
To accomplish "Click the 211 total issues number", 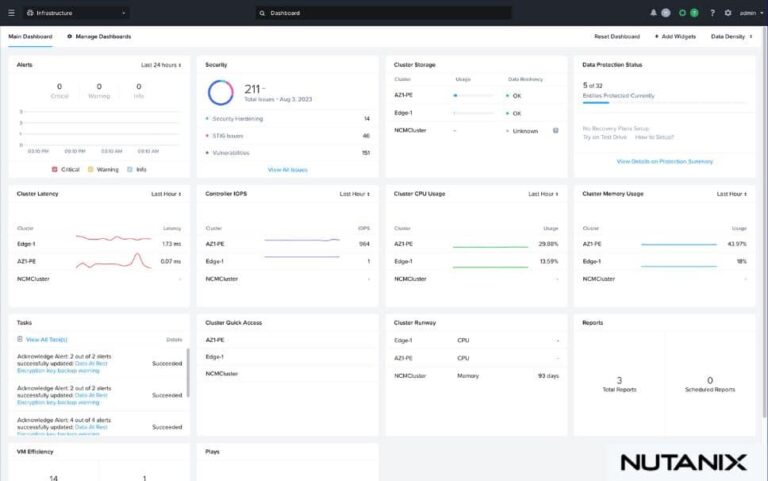I will tap(252, 89).
